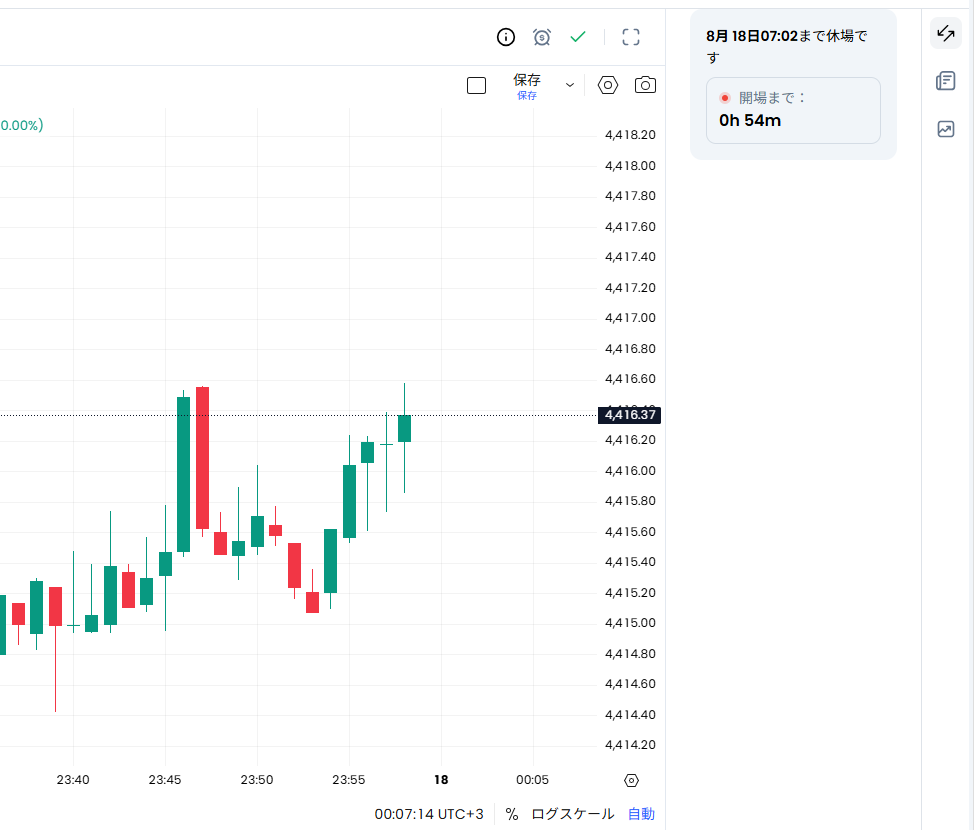
Task: Open timezone menu 00:07:14 UTC+3
Action: [x=429, y=814]
